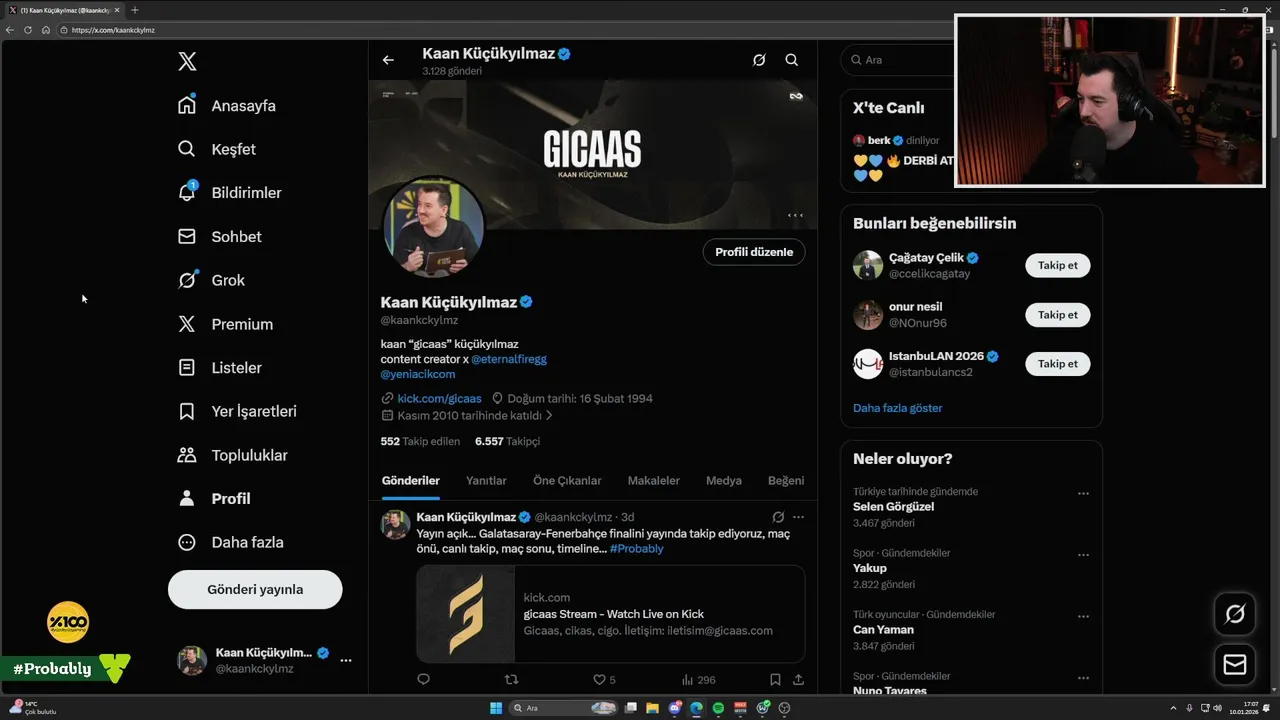Image resolution: width=1280 pixels, height=720 pixels.
Task: Click link icon on banner image
Action: tap(796, 96)
